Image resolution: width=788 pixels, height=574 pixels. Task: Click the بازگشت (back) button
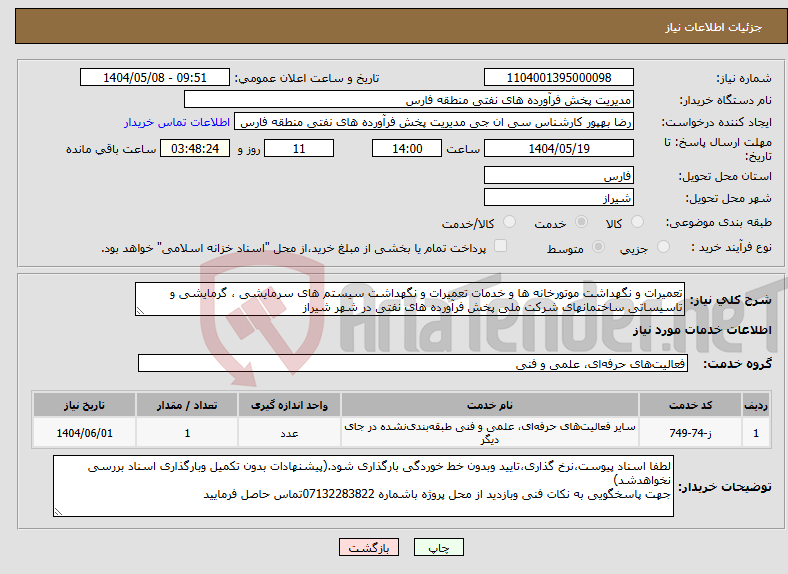pos(369,547)
